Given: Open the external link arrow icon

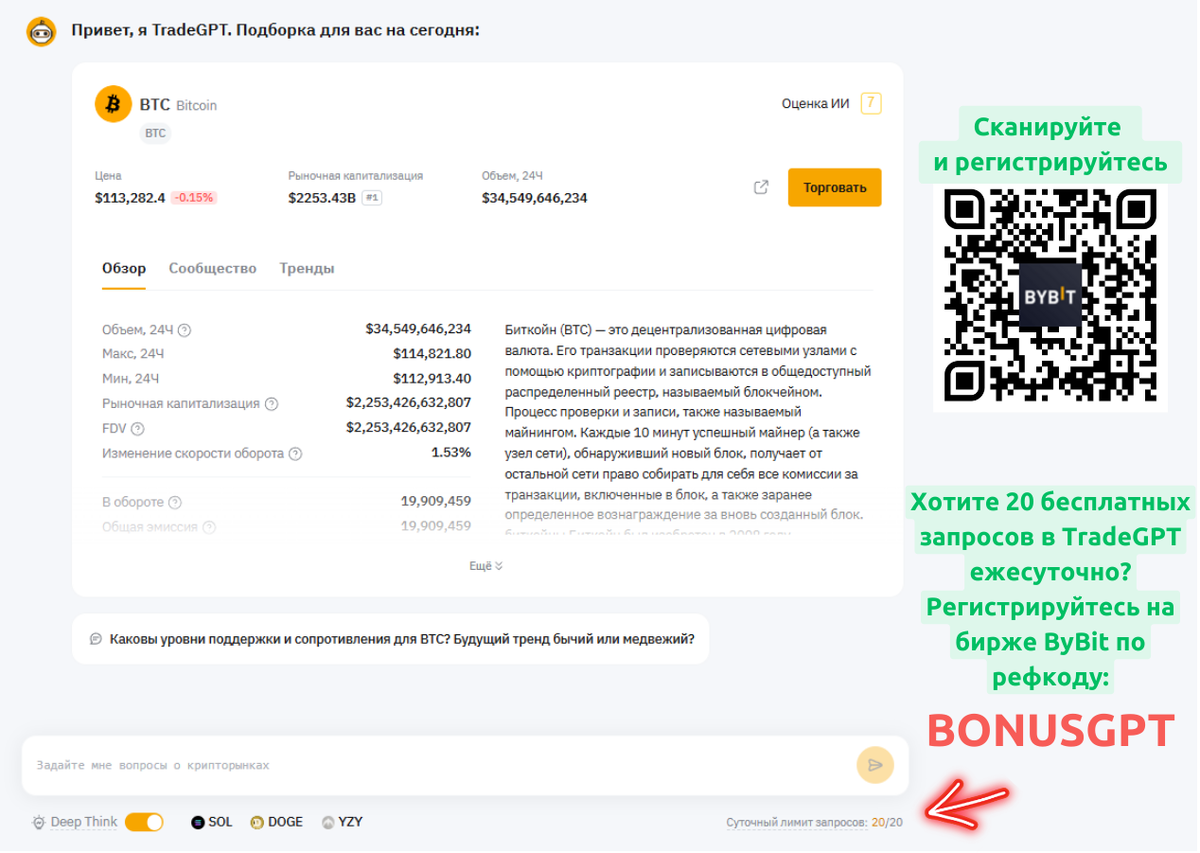Looking at the screenshot, I should pos(761,187).
